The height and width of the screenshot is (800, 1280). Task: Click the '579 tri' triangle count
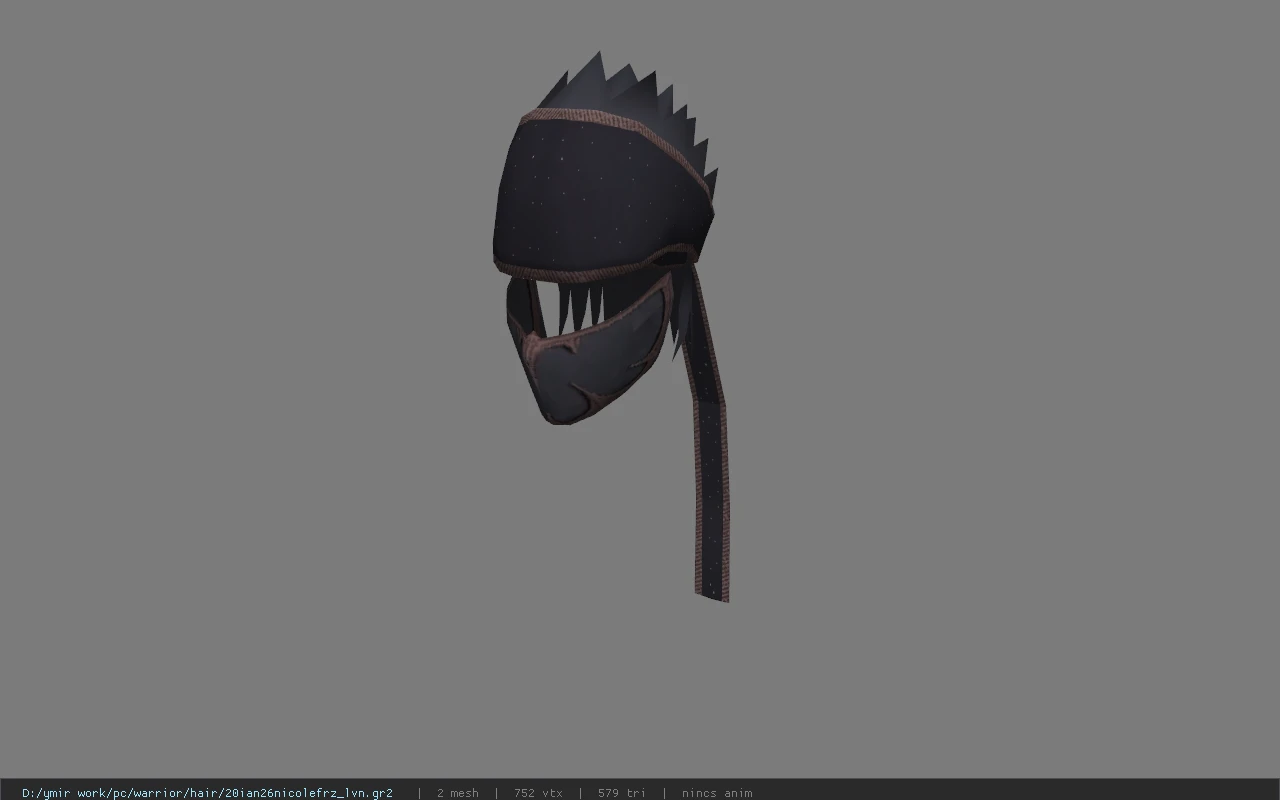[x=622, y=793]
